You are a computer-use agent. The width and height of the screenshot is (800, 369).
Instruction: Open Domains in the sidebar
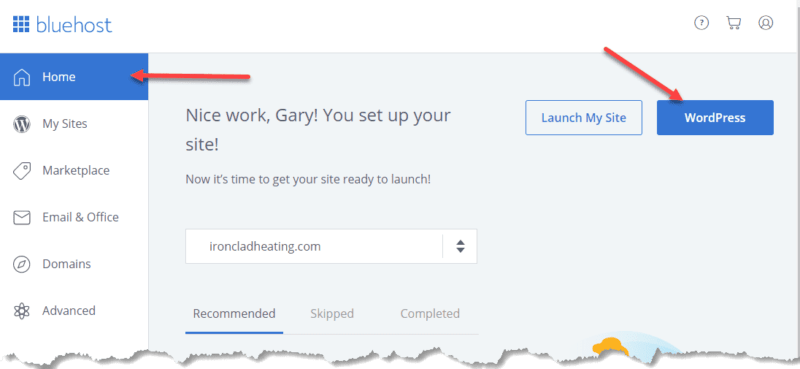click(x=74, y=264)
